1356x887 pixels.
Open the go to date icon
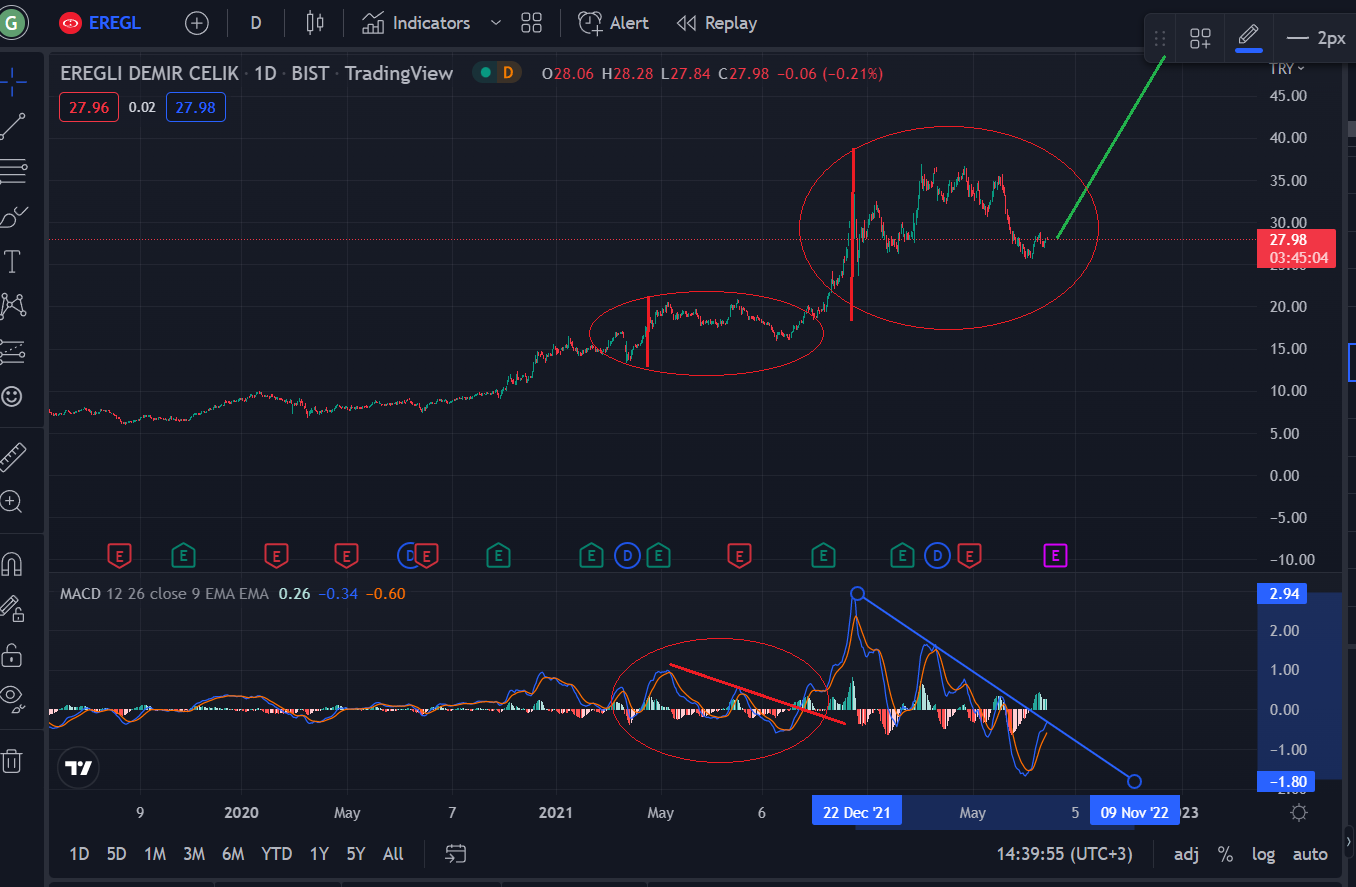(x=456, y=854)
